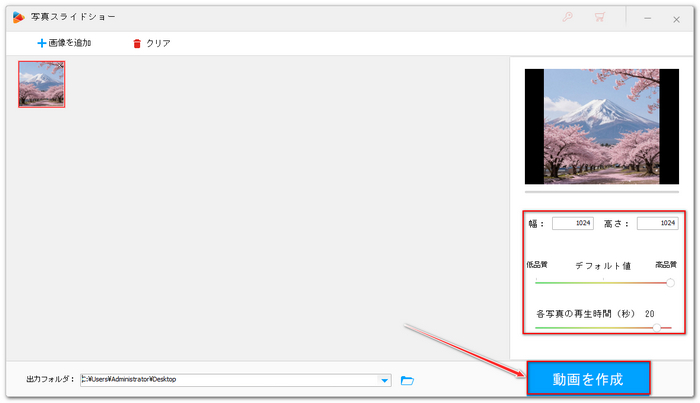Viewport: 700px width, 403px height.
Task: Click the add image plus button
Action: point(64,43)
